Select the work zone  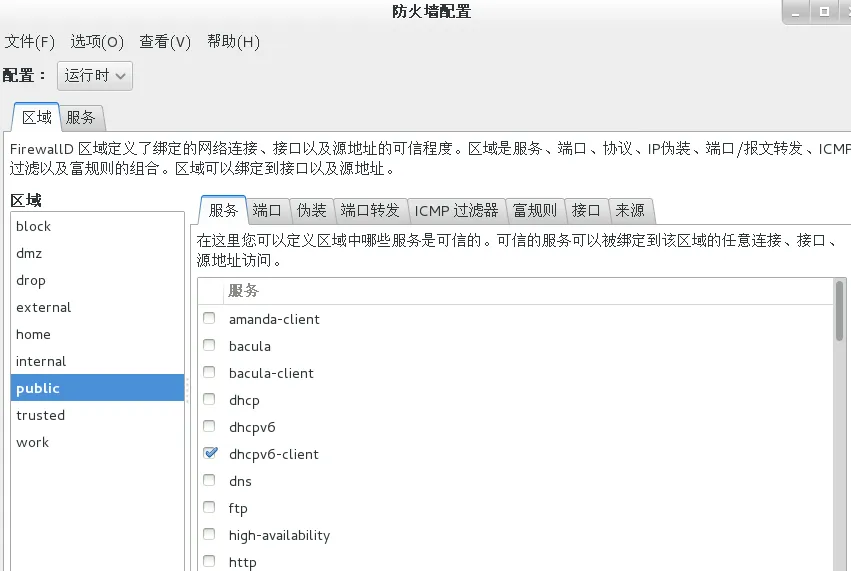(x=98, y=442)
